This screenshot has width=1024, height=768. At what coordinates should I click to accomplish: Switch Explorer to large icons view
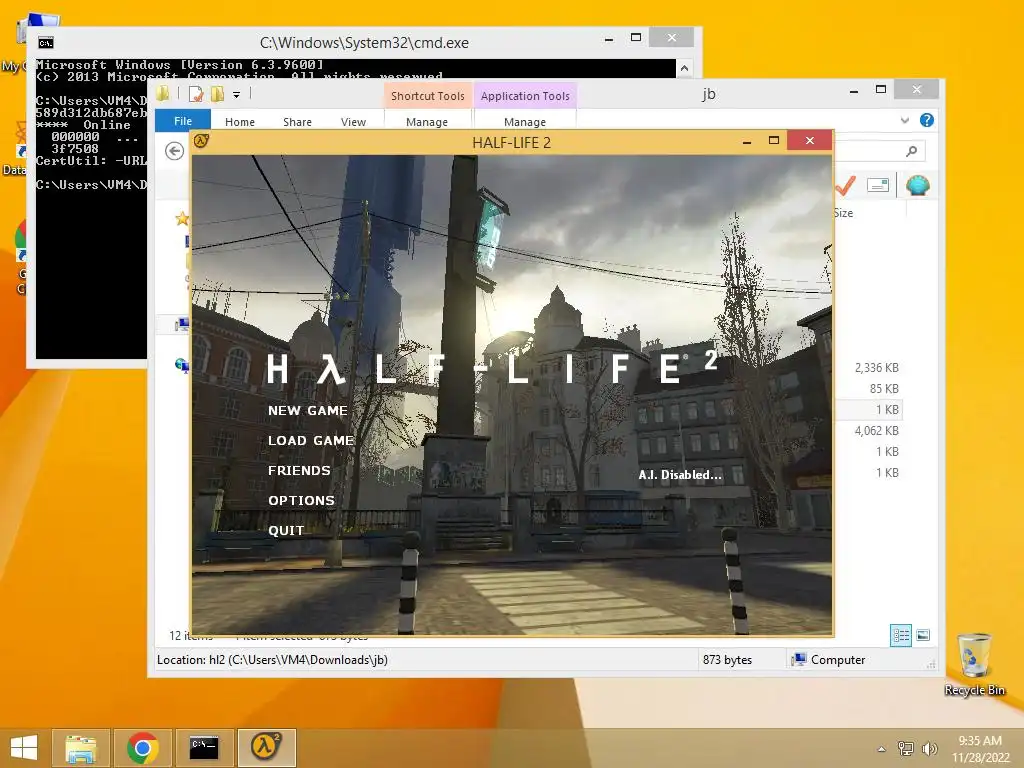(x=923, y=635)
